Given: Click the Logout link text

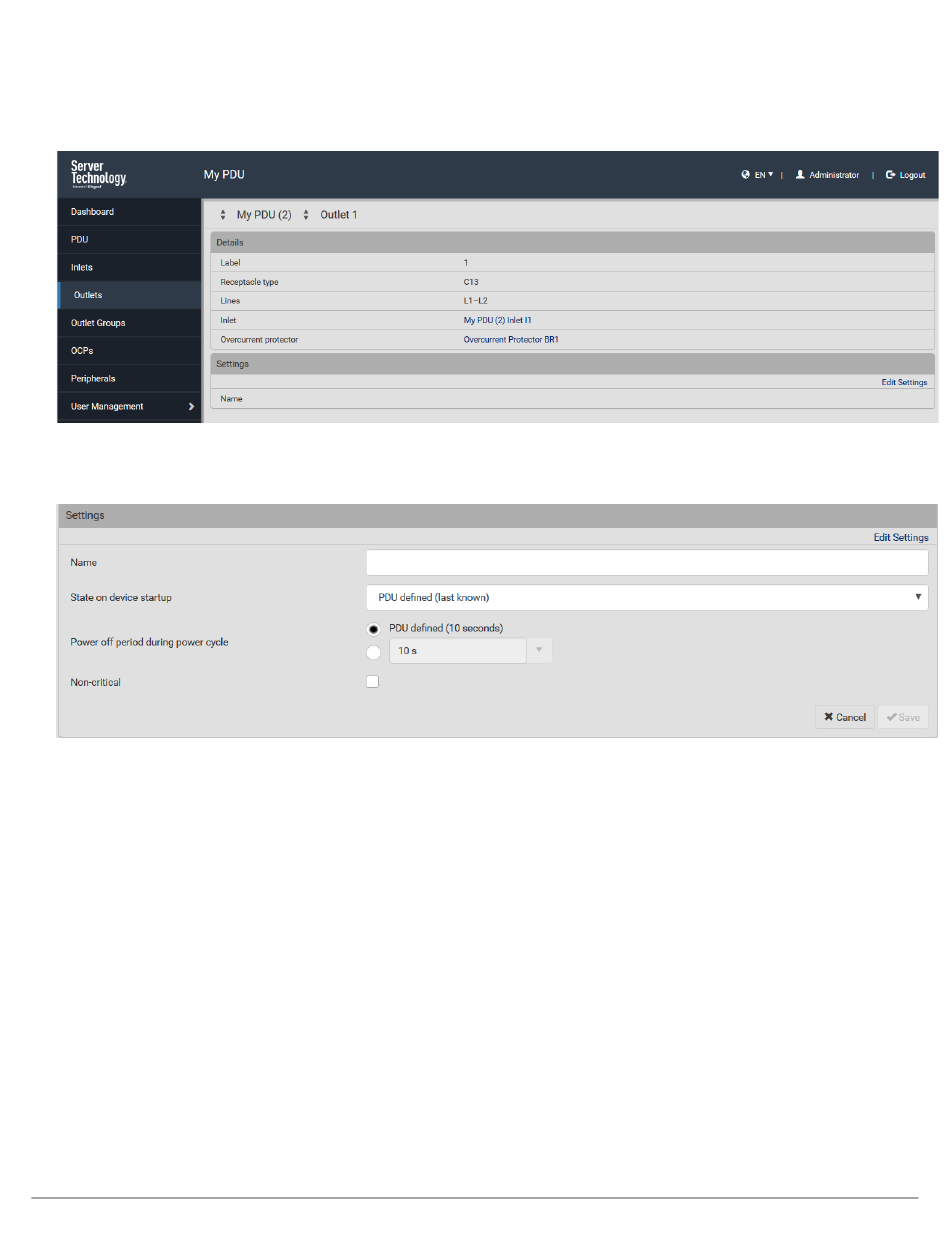Looking at the screenshot, I should coord(912,175).
